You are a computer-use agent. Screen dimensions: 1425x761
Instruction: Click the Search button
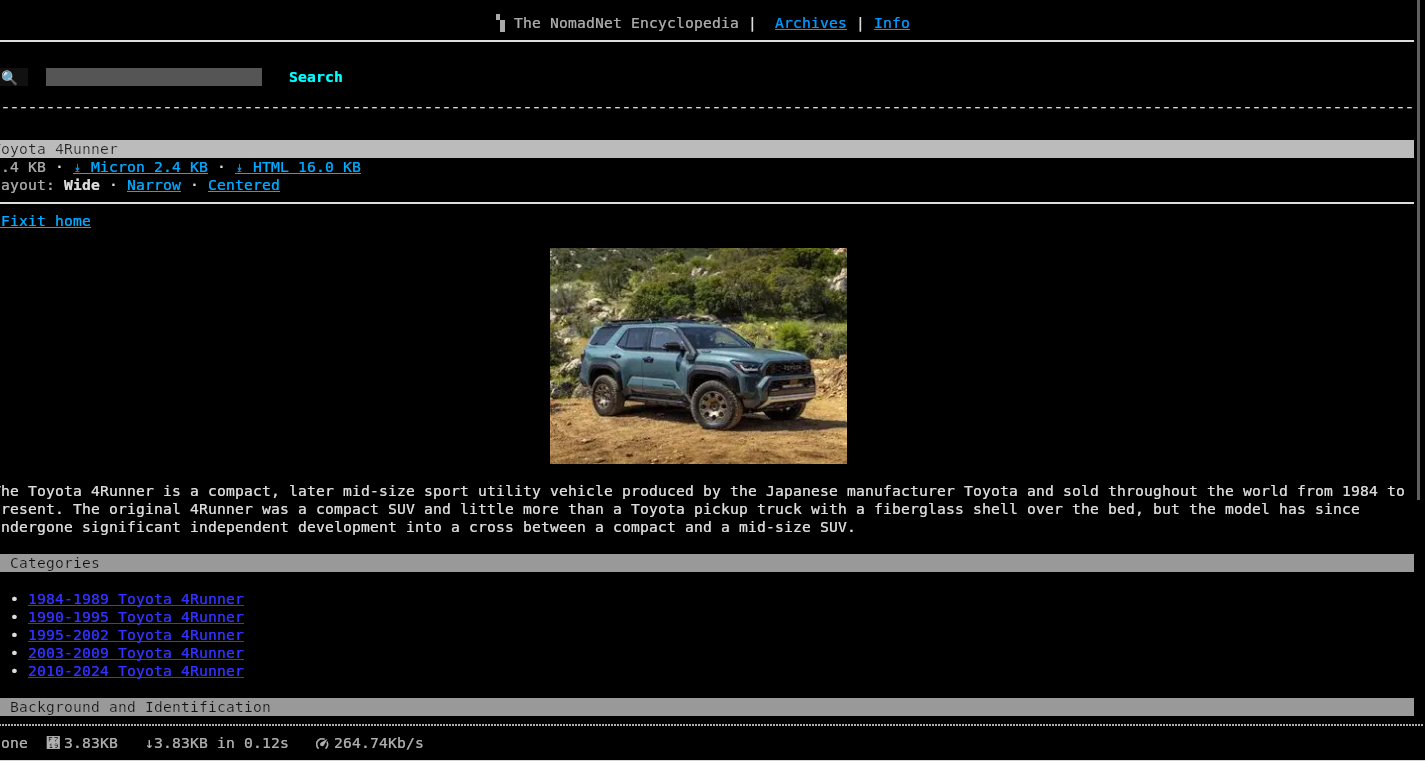click(316, 77)
